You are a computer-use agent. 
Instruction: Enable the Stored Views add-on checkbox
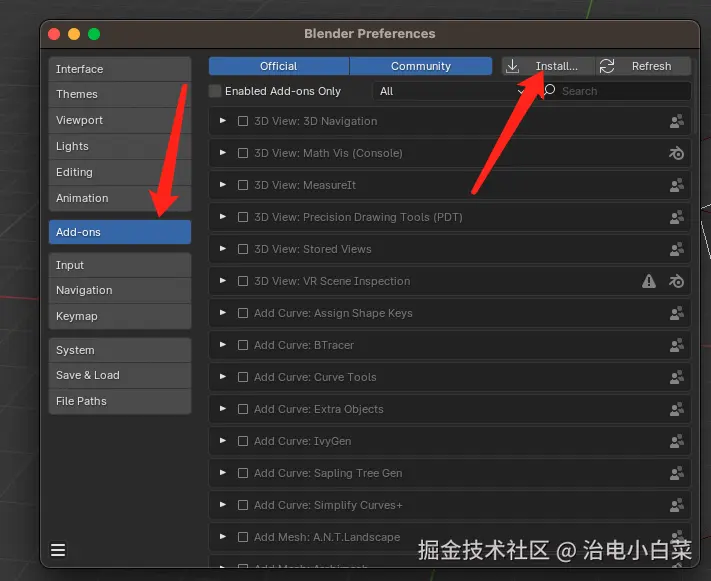pos(243,249)
